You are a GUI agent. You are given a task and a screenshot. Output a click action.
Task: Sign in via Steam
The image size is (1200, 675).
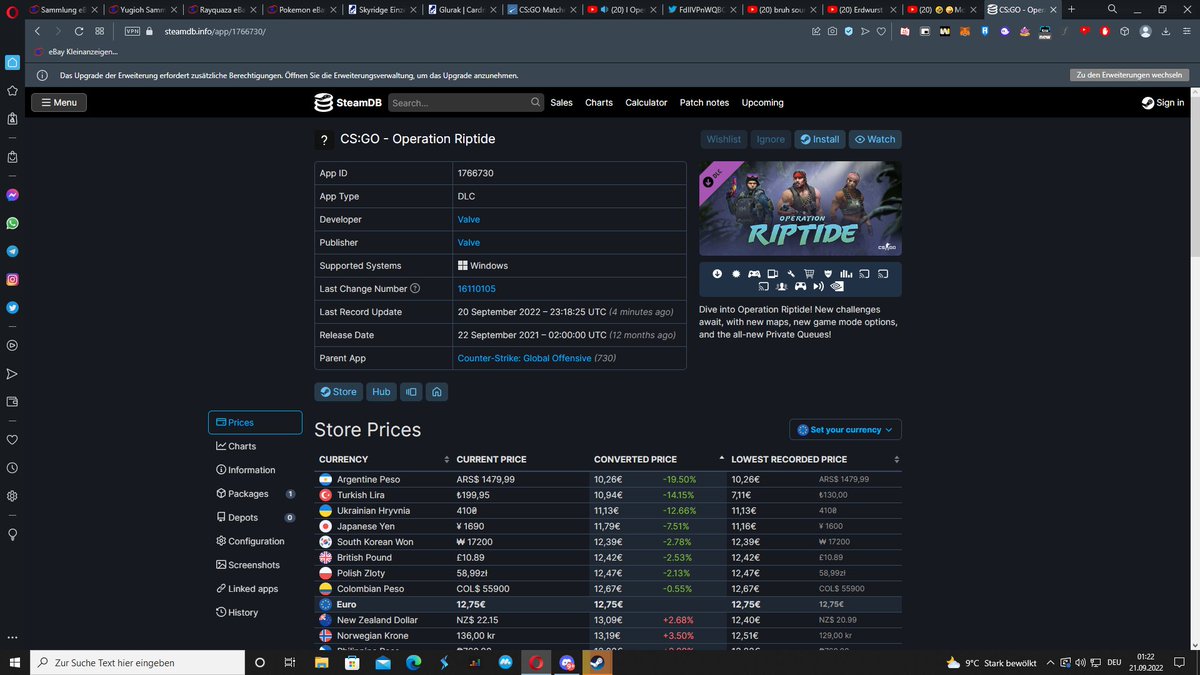[x=1163, y=102]
